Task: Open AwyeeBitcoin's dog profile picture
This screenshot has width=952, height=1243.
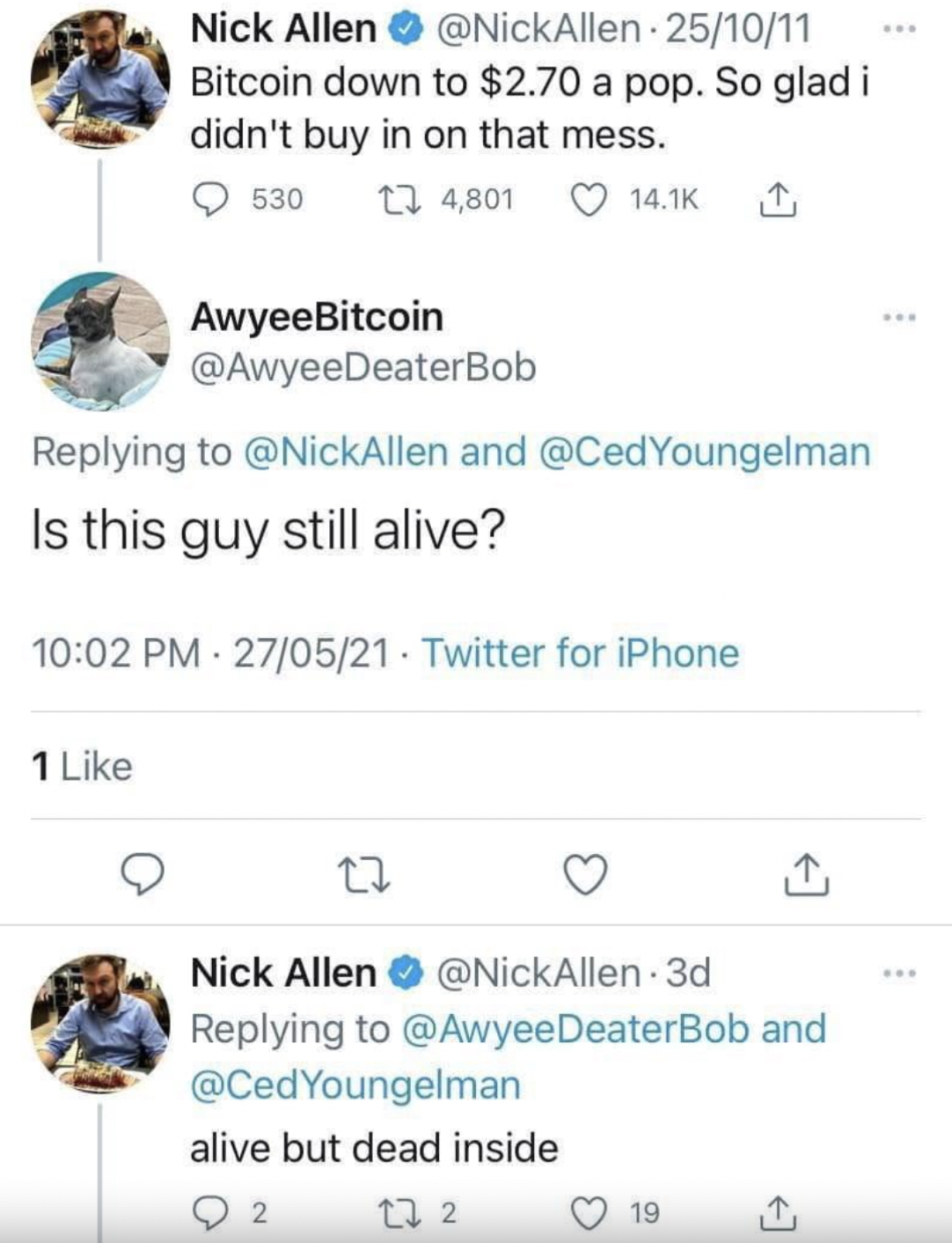Action: (x=99, y=342)
